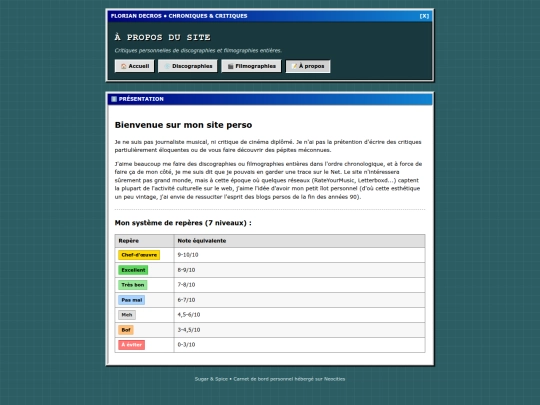Select the Meh grey badge
The width and height of the screenshot is (540, 405).
tap(127, 315)
